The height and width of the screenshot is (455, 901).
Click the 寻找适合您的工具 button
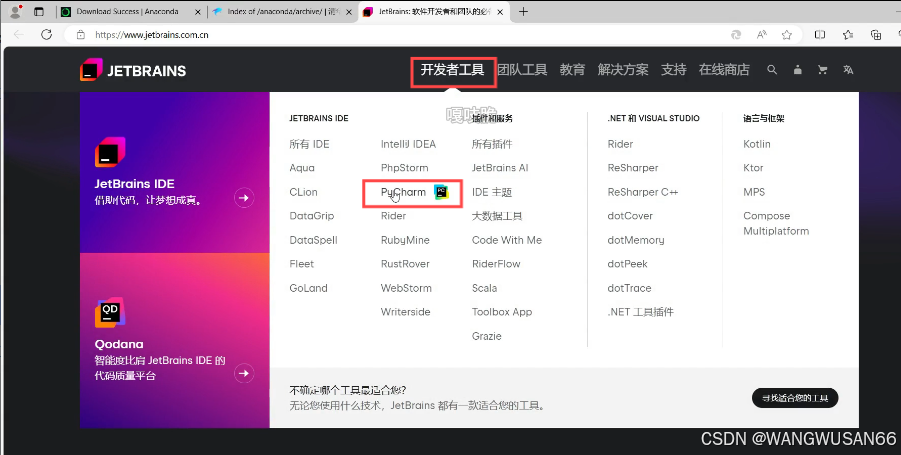pos(795,398)
